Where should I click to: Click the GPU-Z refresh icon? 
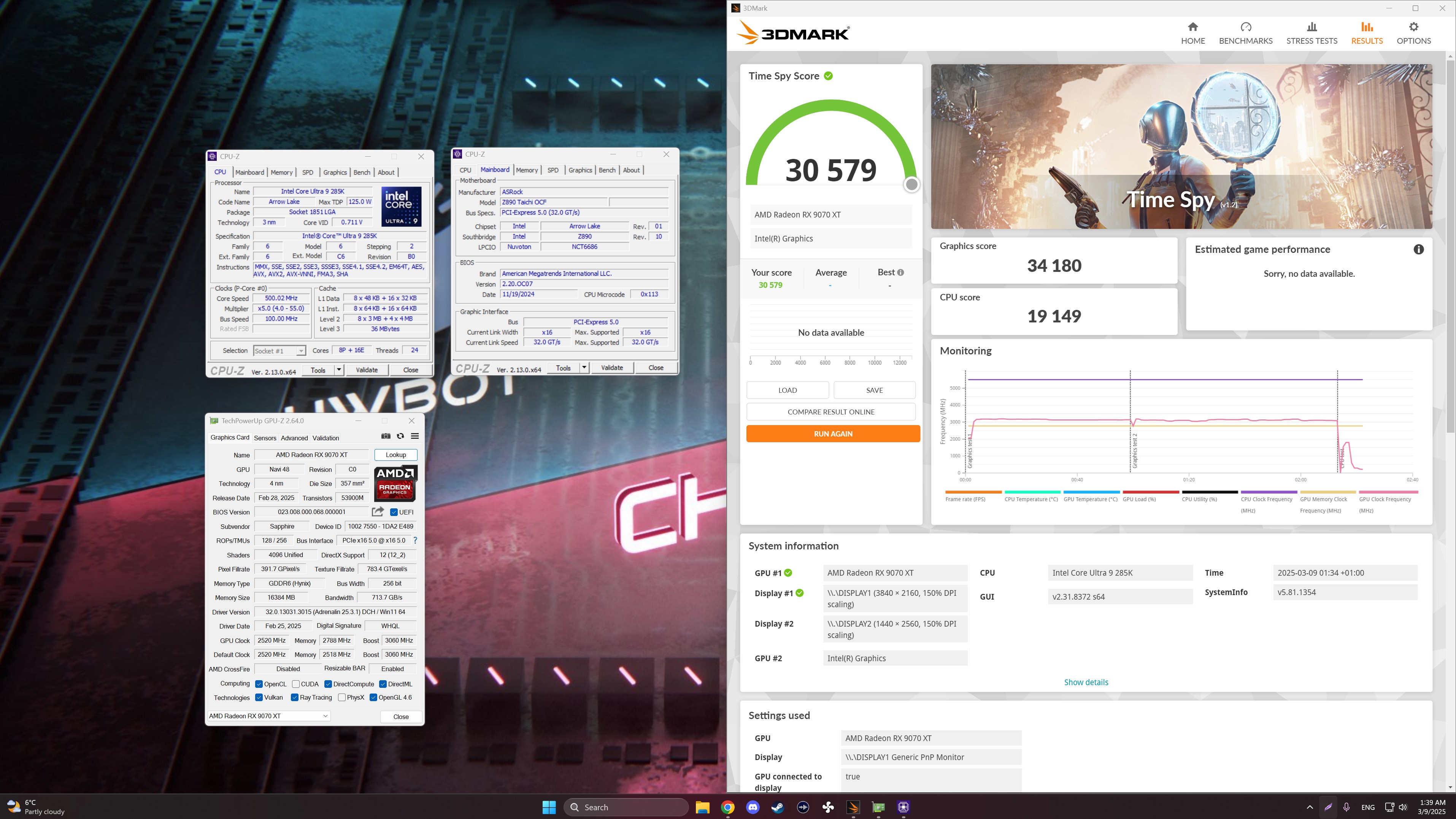pyautogui.click(x=400, y=436)
